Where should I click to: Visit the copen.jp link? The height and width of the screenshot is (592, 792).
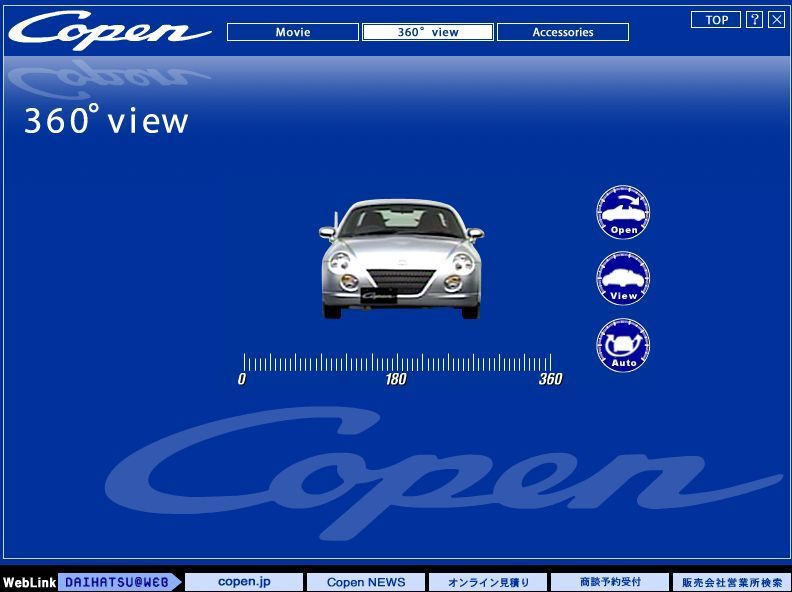(x=244, y=582)
